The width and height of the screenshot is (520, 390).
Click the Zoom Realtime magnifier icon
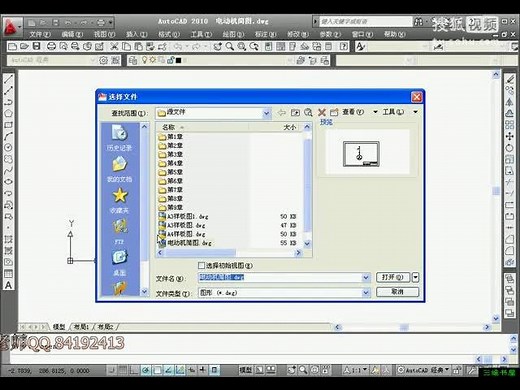click(230, 47)
